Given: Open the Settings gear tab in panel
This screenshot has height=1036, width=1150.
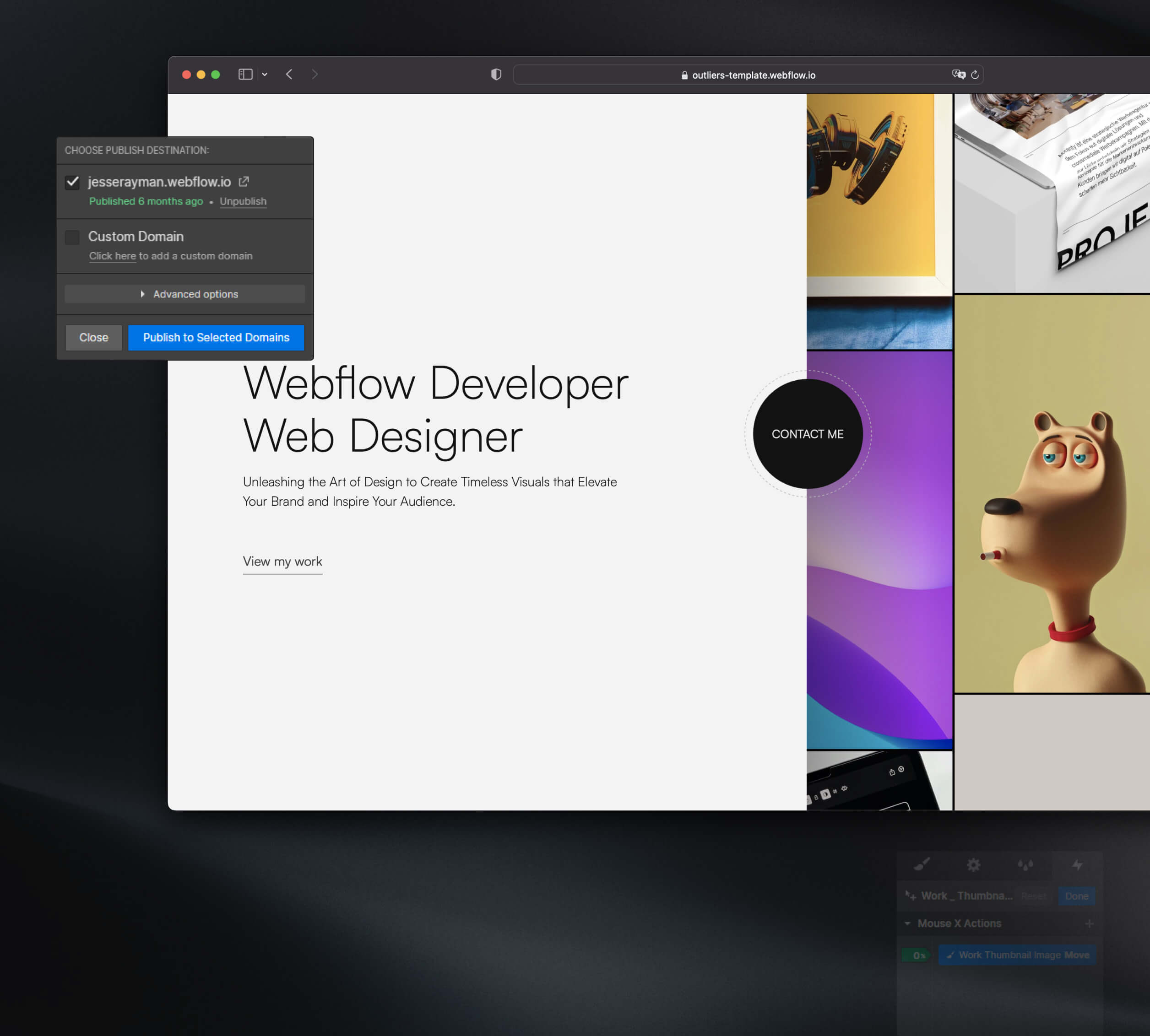Looking at the screenshot, I should pos(973,865).
